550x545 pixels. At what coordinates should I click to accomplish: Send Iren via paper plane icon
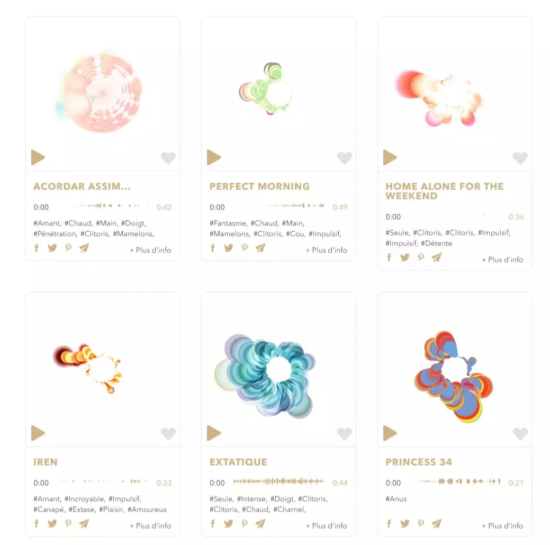coord(84,524)
